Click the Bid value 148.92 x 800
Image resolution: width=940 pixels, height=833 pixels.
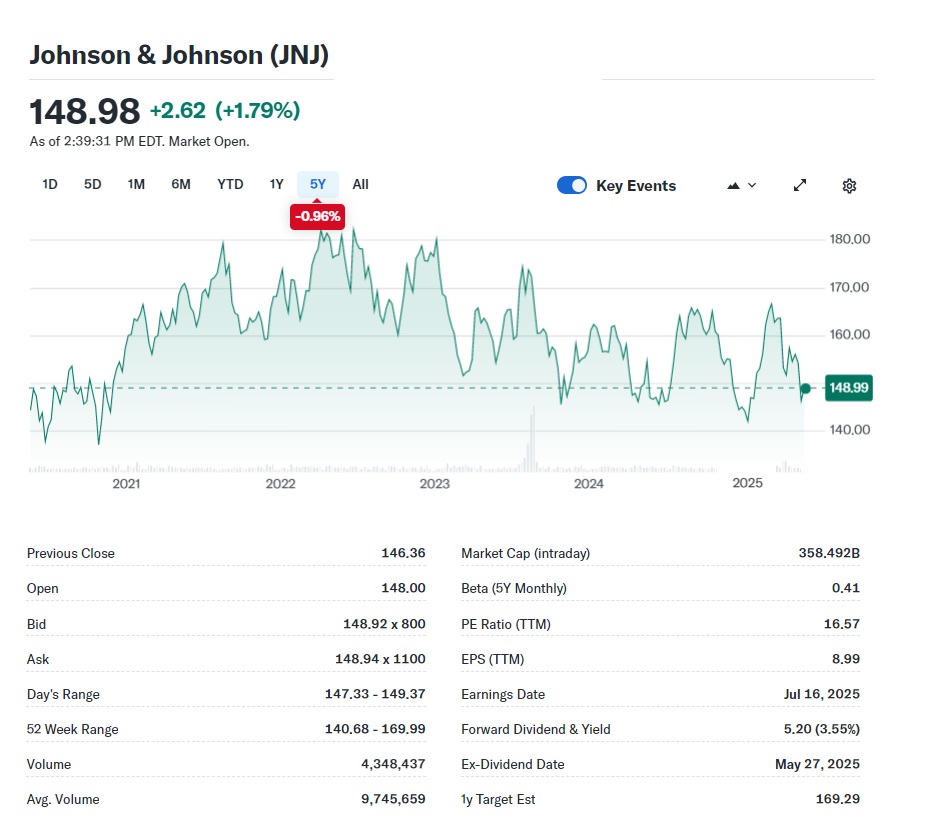tap(384, 624)
